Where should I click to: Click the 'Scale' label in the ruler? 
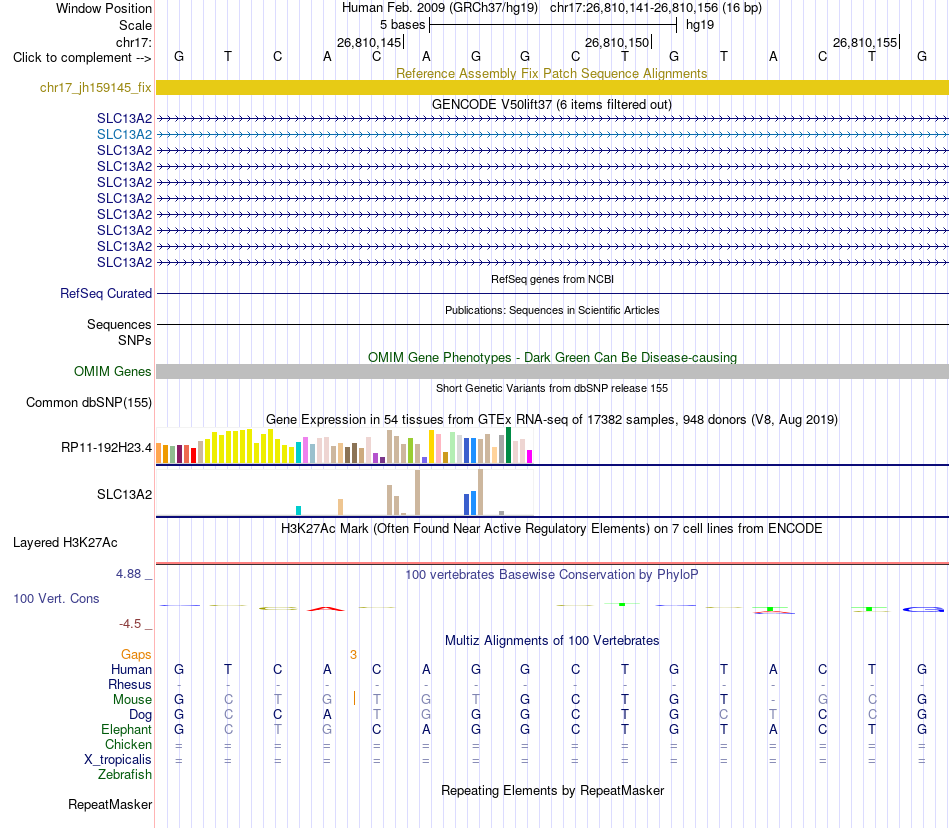tap(135, 25)
